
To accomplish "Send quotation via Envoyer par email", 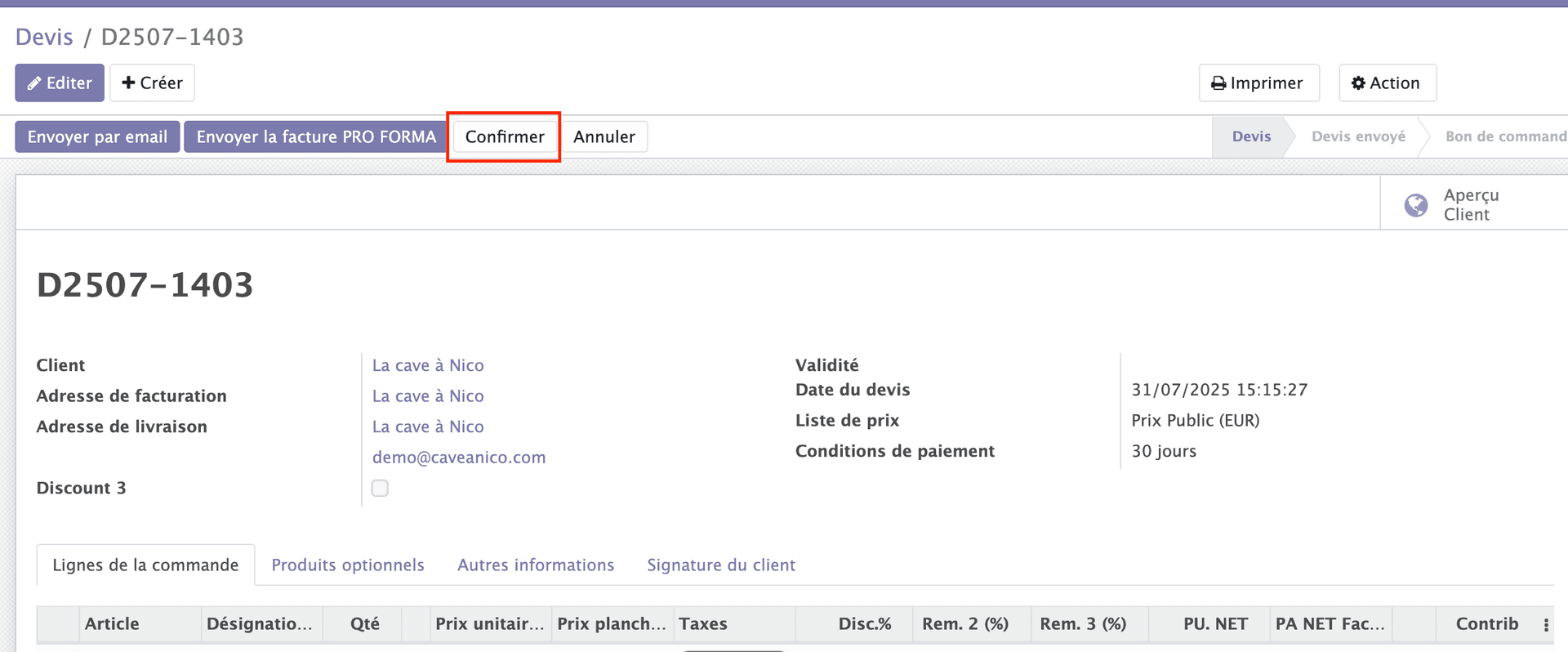I will 97,137.
